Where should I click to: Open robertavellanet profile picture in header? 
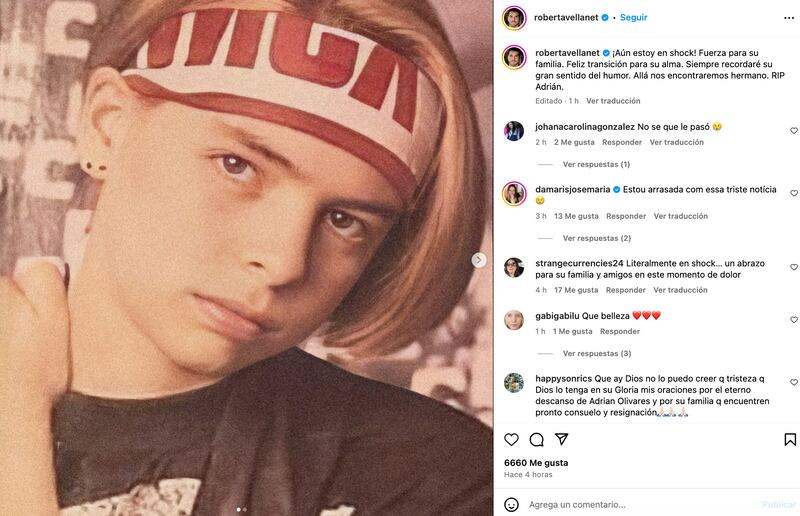514,17
